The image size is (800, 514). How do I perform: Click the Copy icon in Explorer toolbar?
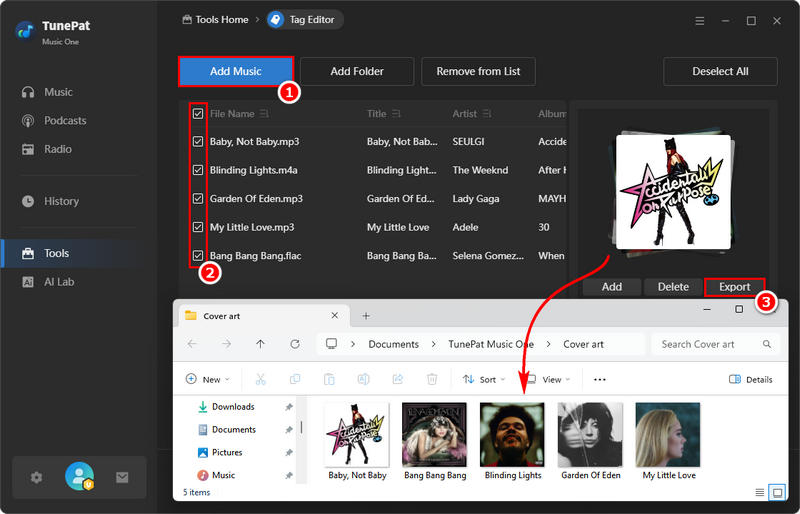295,379
